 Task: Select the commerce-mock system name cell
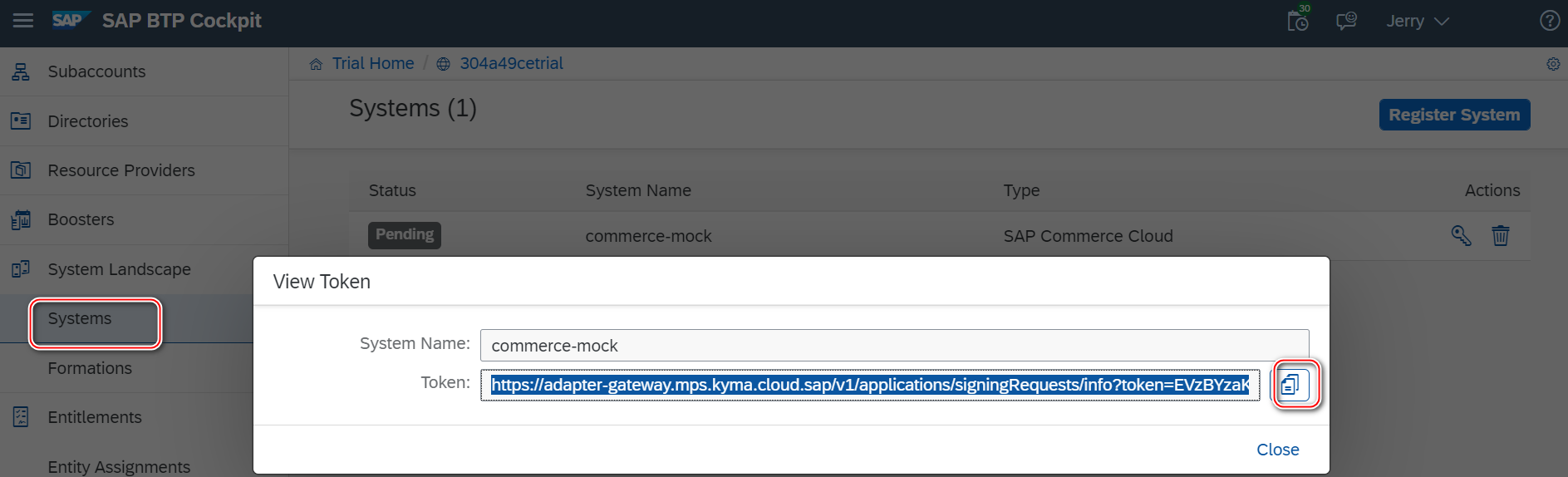coord(648,236)
